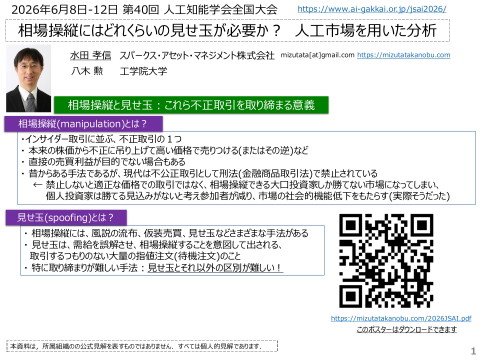Click bullet starting '相場操縦には、風説の流布'

point(166,233)
